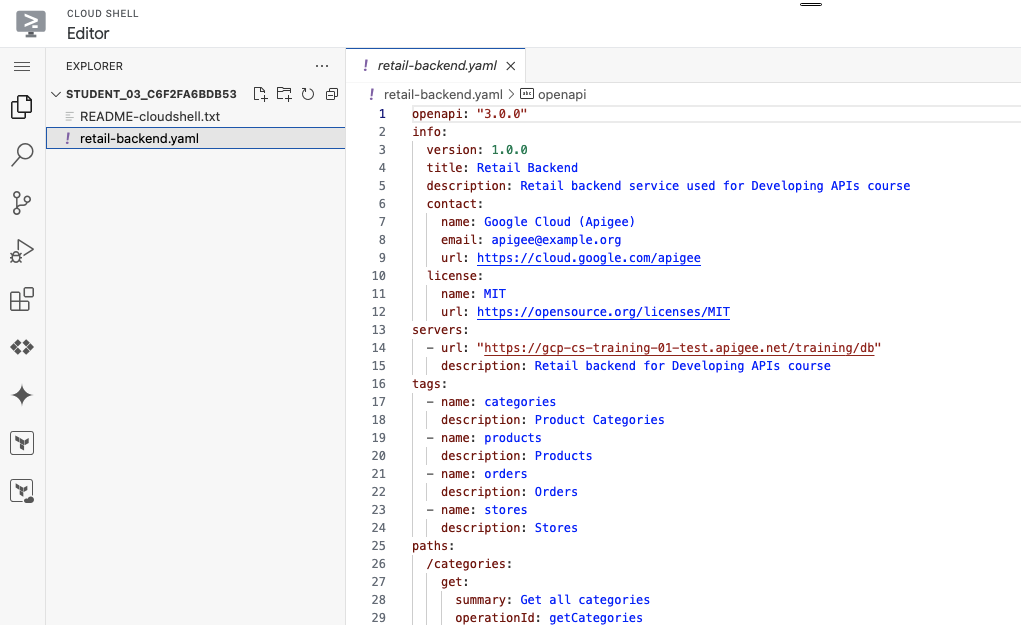Screen dimensions: 1021x625
Task: Click retail-backend.yaml in the breadcrumb
Action: coord(443,94)
